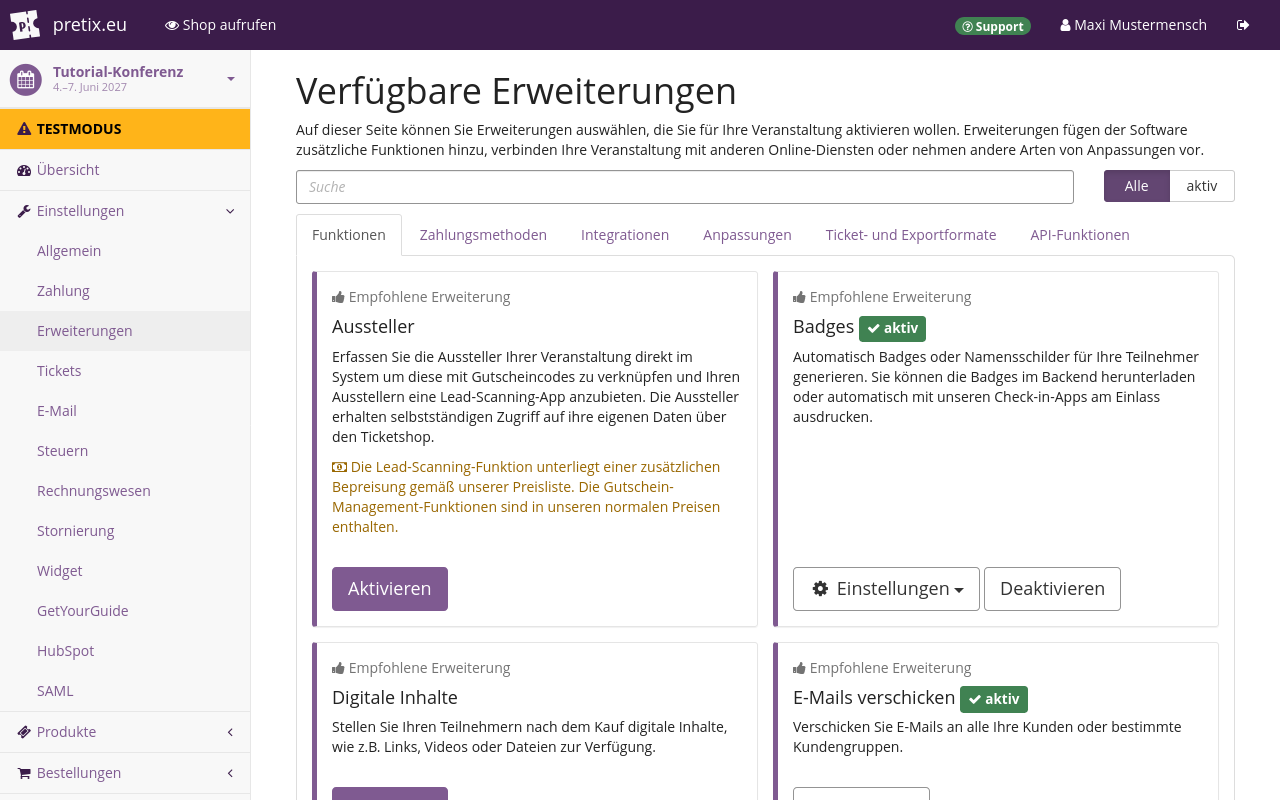The height and width of the screenshot is (800, 1280).
Task: Activate the Aussteller extension
Action: coord(390,589)
